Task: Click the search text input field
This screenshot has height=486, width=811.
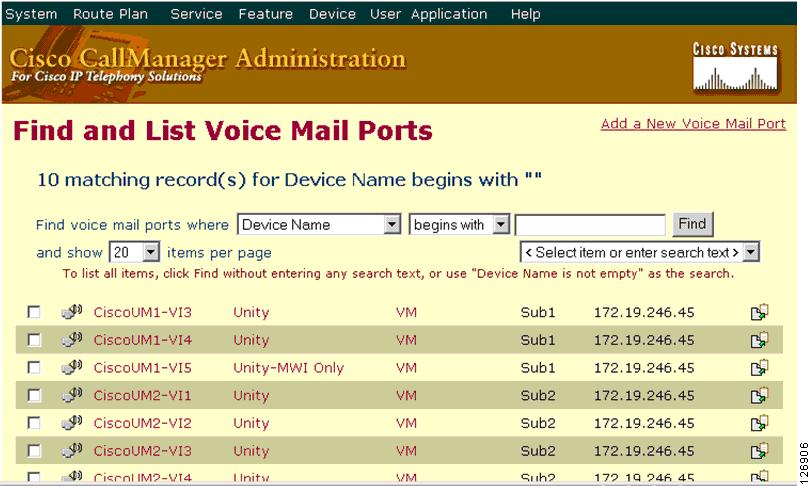Action: pos(590,225)
